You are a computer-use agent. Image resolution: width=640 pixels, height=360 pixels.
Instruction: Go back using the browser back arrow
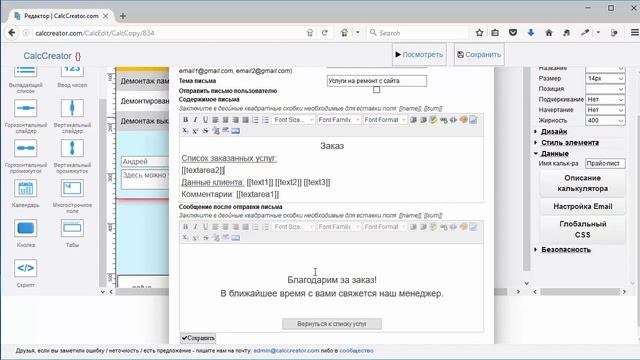pyautogui.click(x=12, y=33)
